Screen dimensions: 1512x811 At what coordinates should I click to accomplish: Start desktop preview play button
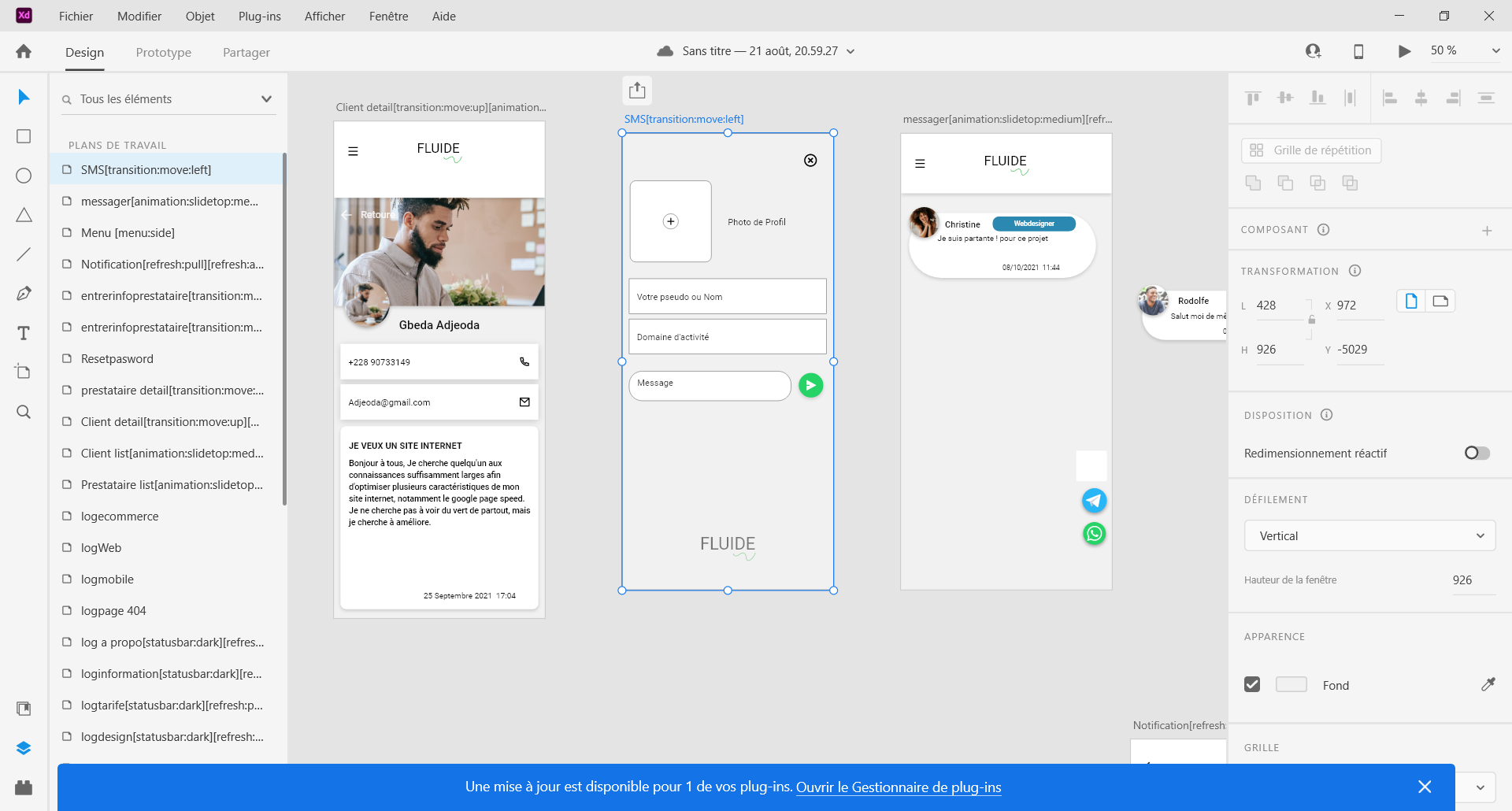(x=1404, y=51)
